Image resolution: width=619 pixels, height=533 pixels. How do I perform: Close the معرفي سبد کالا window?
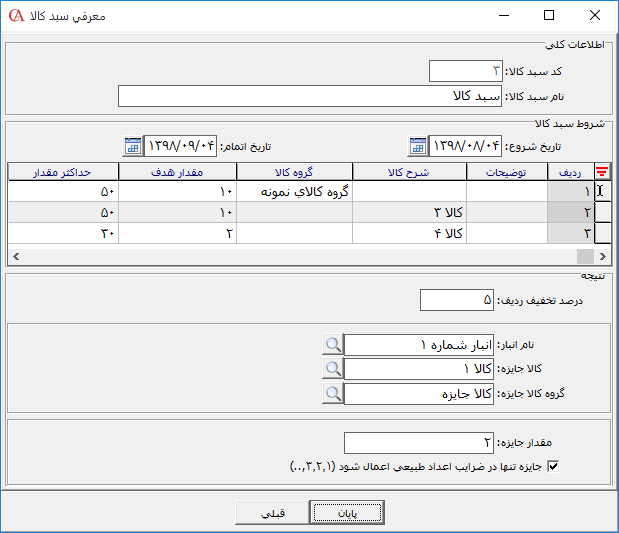click(x=595, y=15)
